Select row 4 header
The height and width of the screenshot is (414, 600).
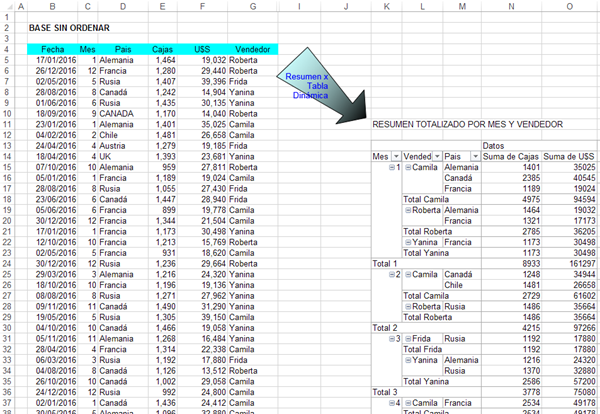[x=7, y=49]
